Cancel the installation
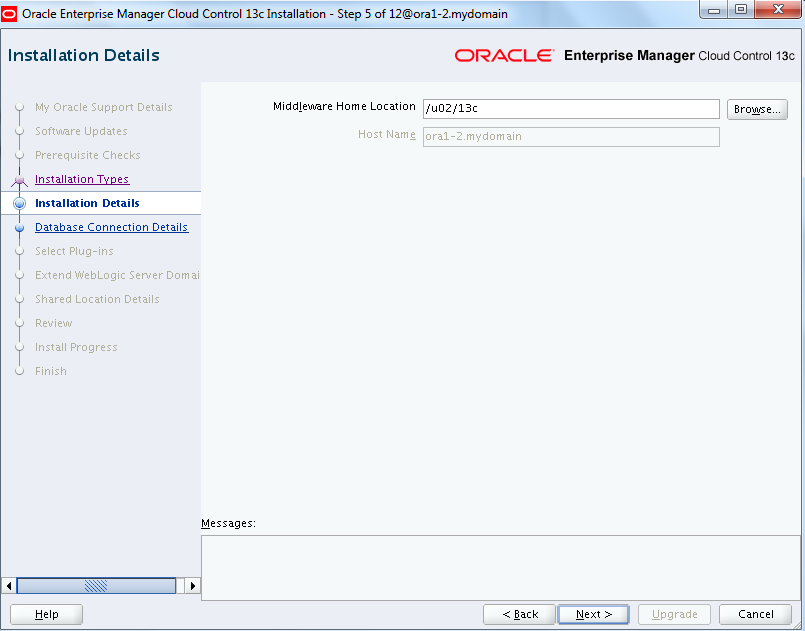 755,614
